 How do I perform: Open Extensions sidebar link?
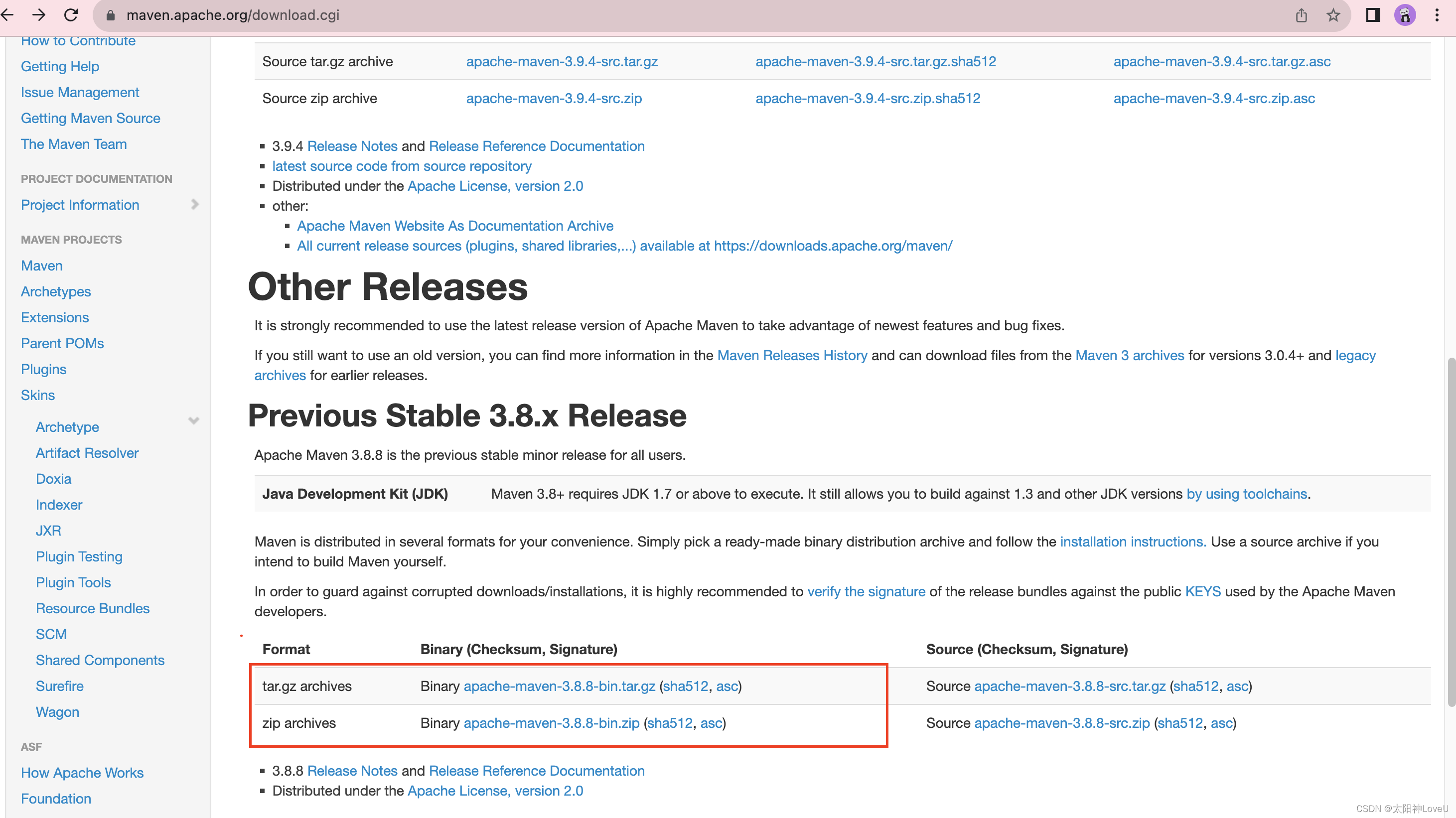coord(55,317)
